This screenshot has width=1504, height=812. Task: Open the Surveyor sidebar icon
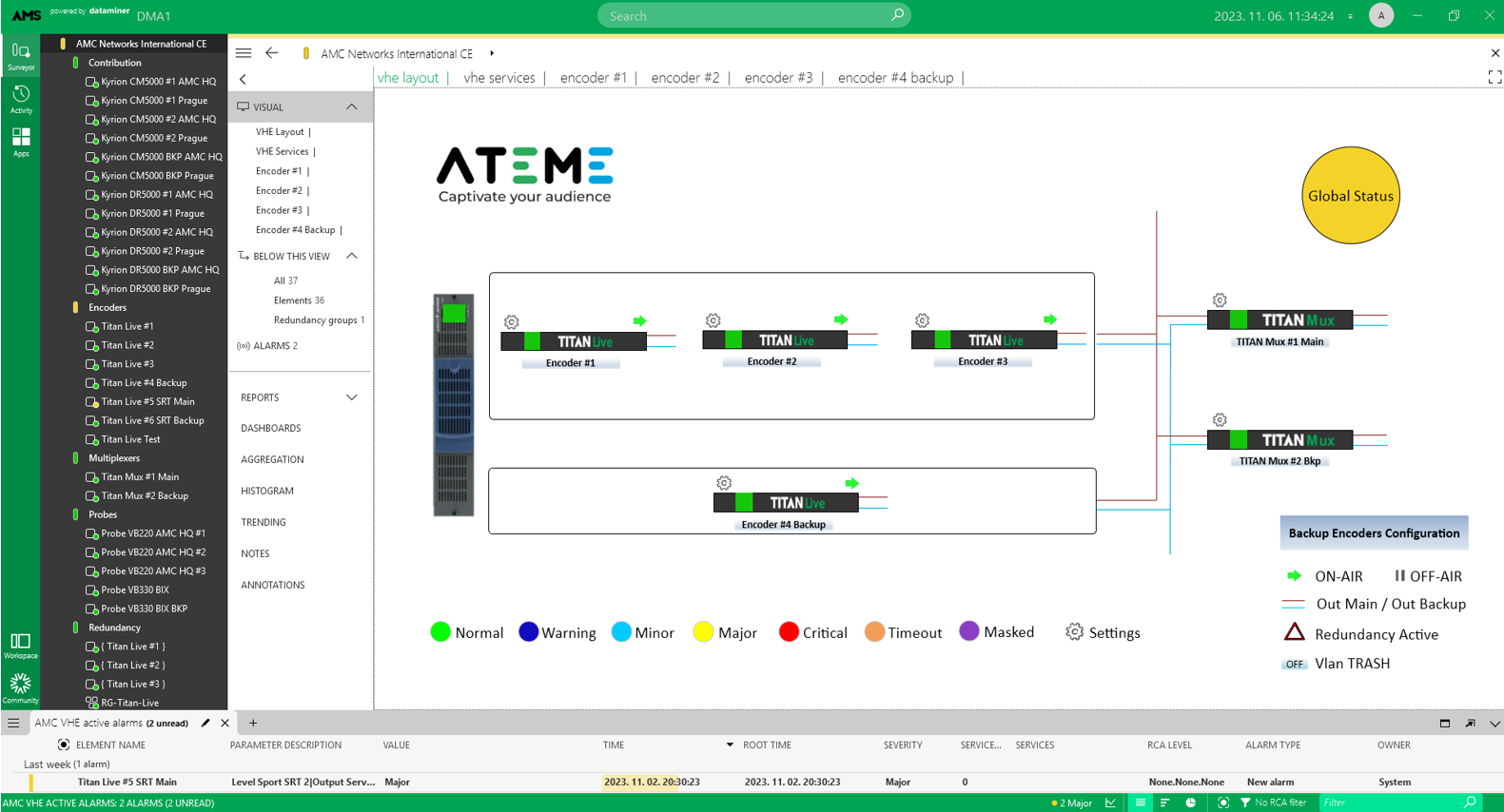[20, 55]
